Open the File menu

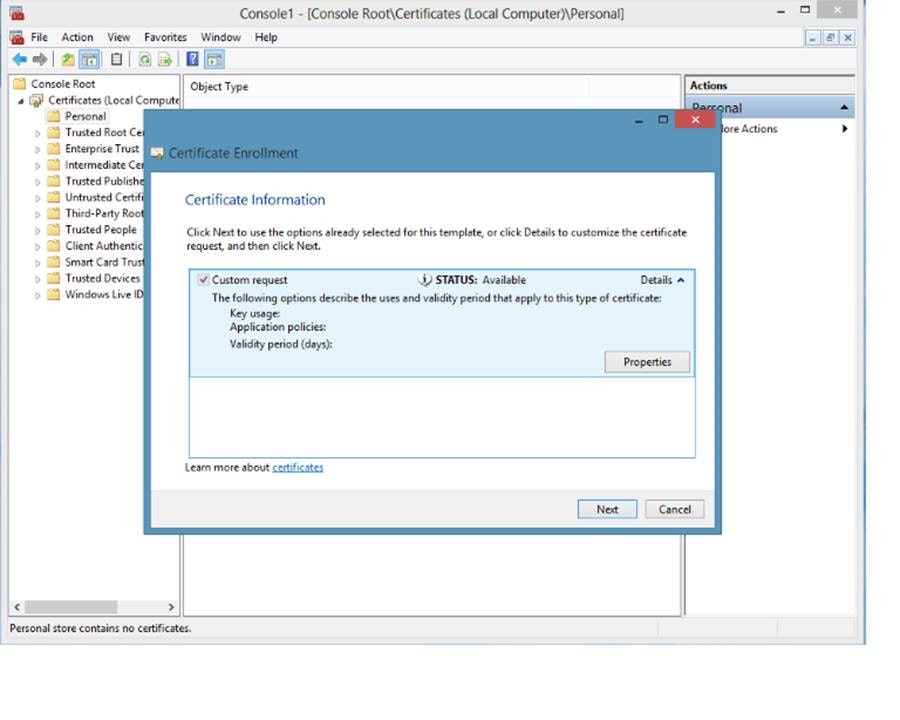click(39, 37)
